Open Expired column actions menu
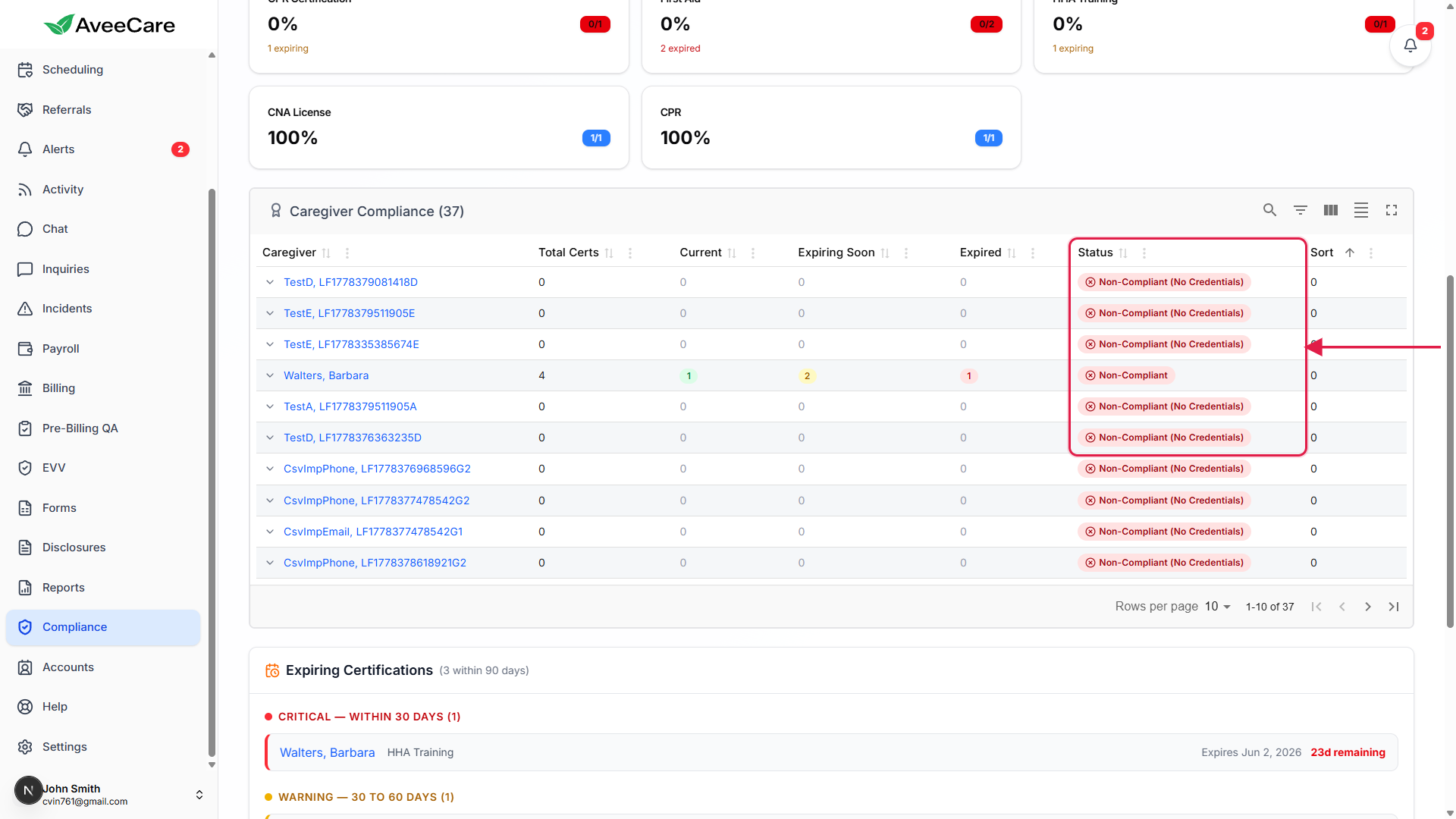 [x=1033, y=253]
